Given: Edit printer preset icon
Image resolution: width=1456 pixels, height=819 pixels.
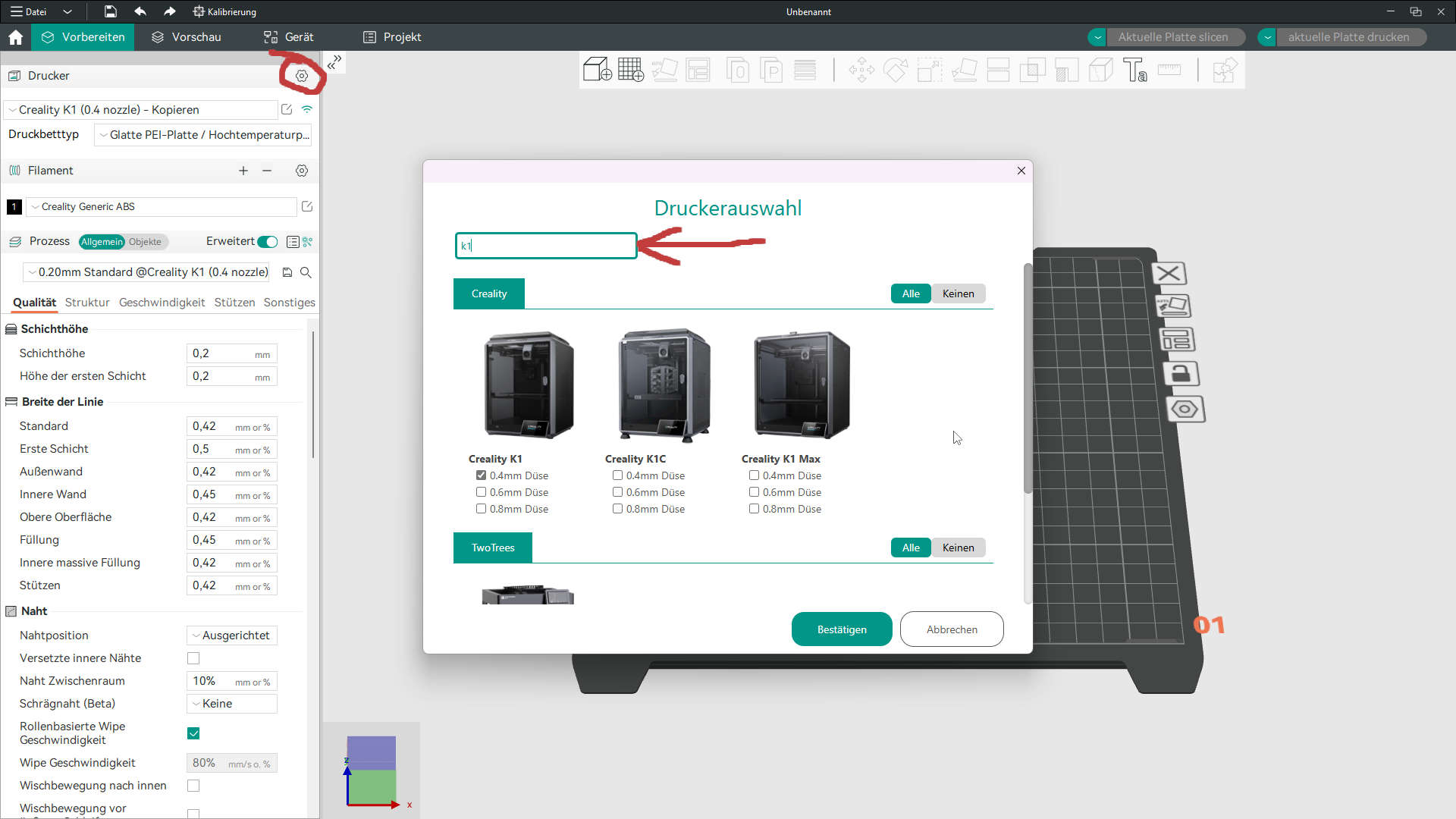Looking at the screenshot, I should [287, 109].
